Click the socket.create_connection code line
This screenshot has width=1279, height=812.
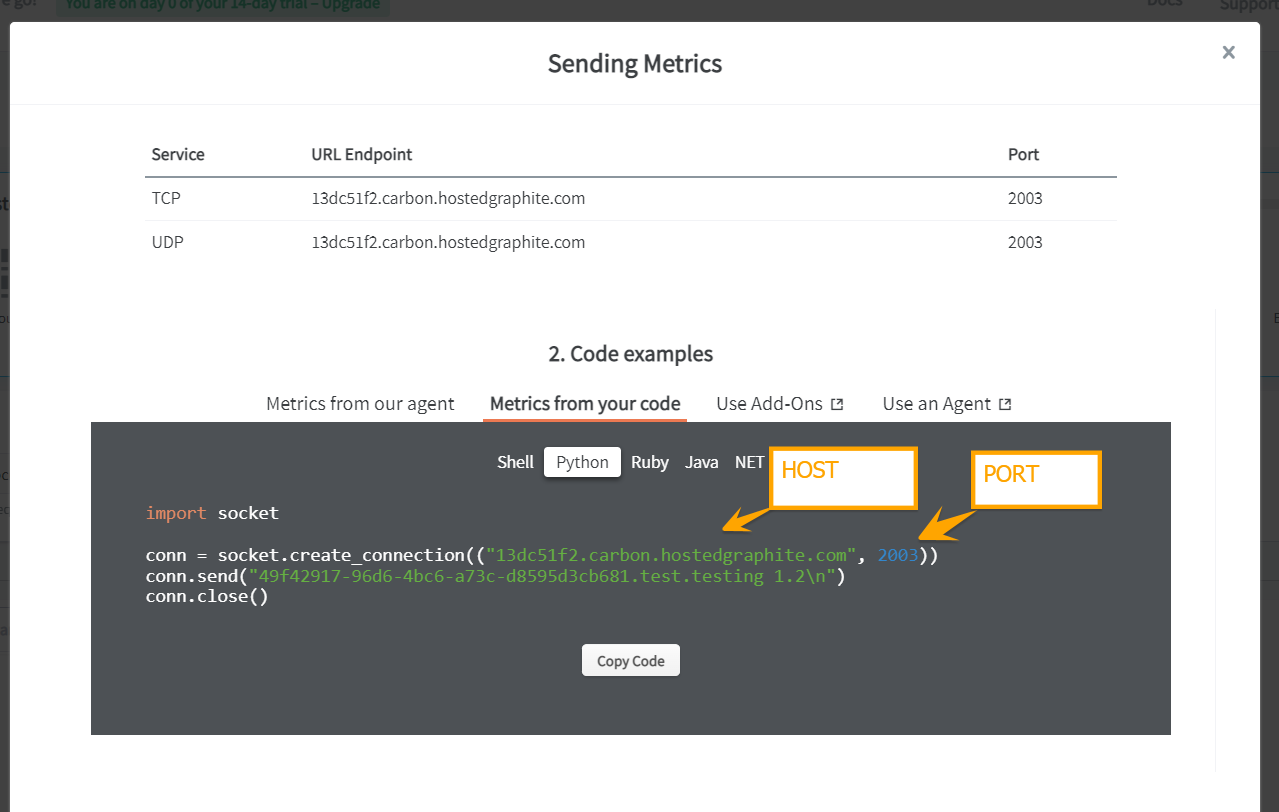542,555
